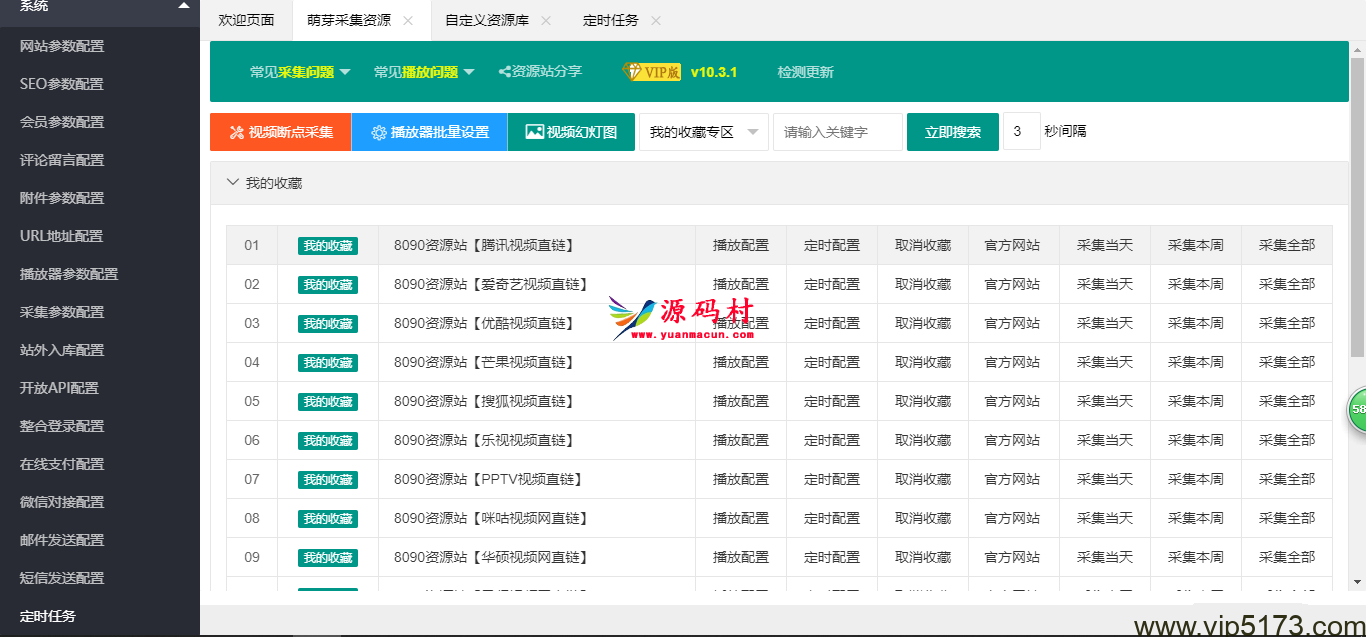Click the VIP版 diamond badge
The width and height of the screenshot is (1366, 637).
click(x=652, y=72)
